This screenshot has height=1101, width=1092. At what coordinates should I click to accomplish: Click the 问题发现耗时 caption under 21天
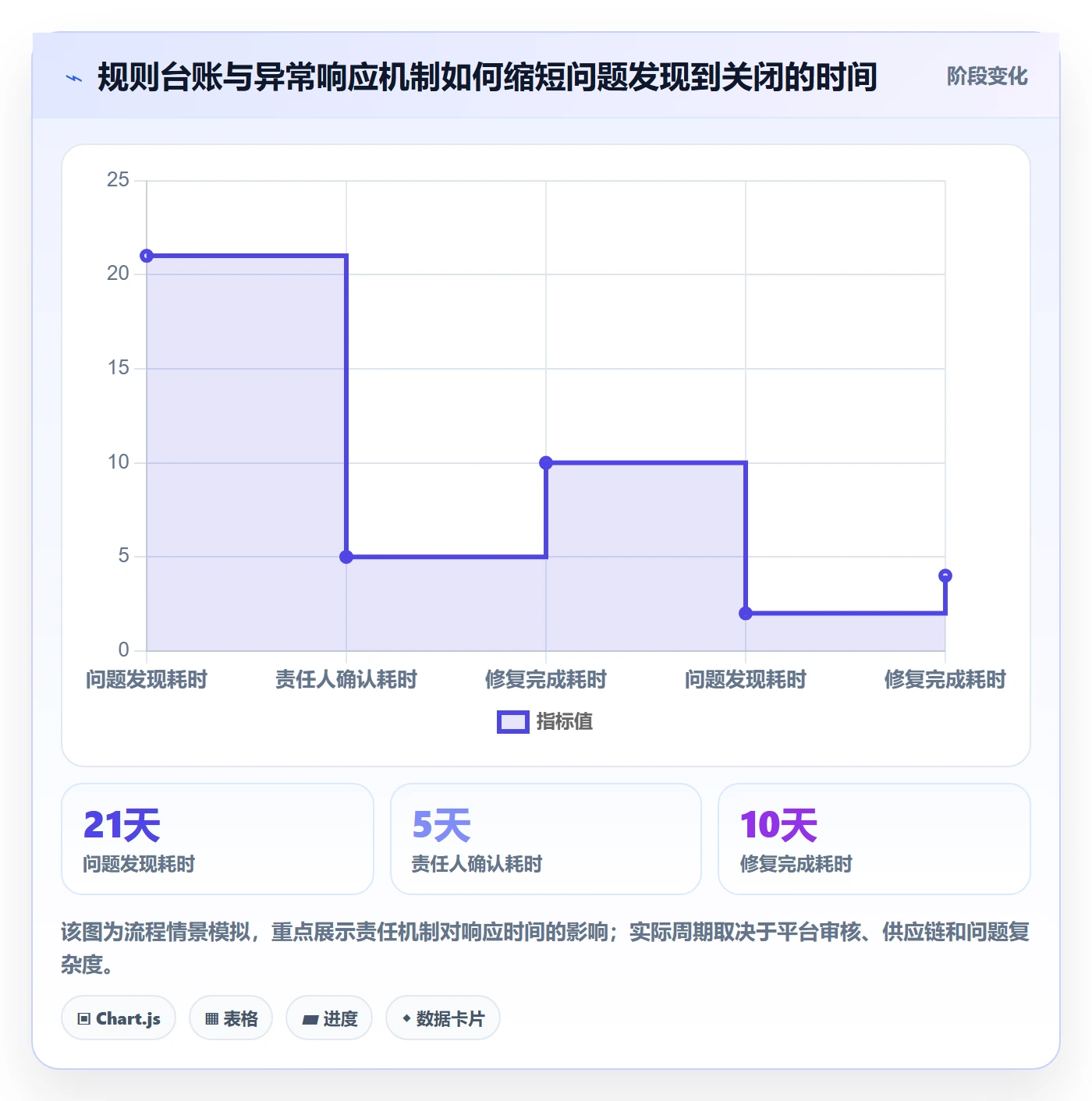139,864
